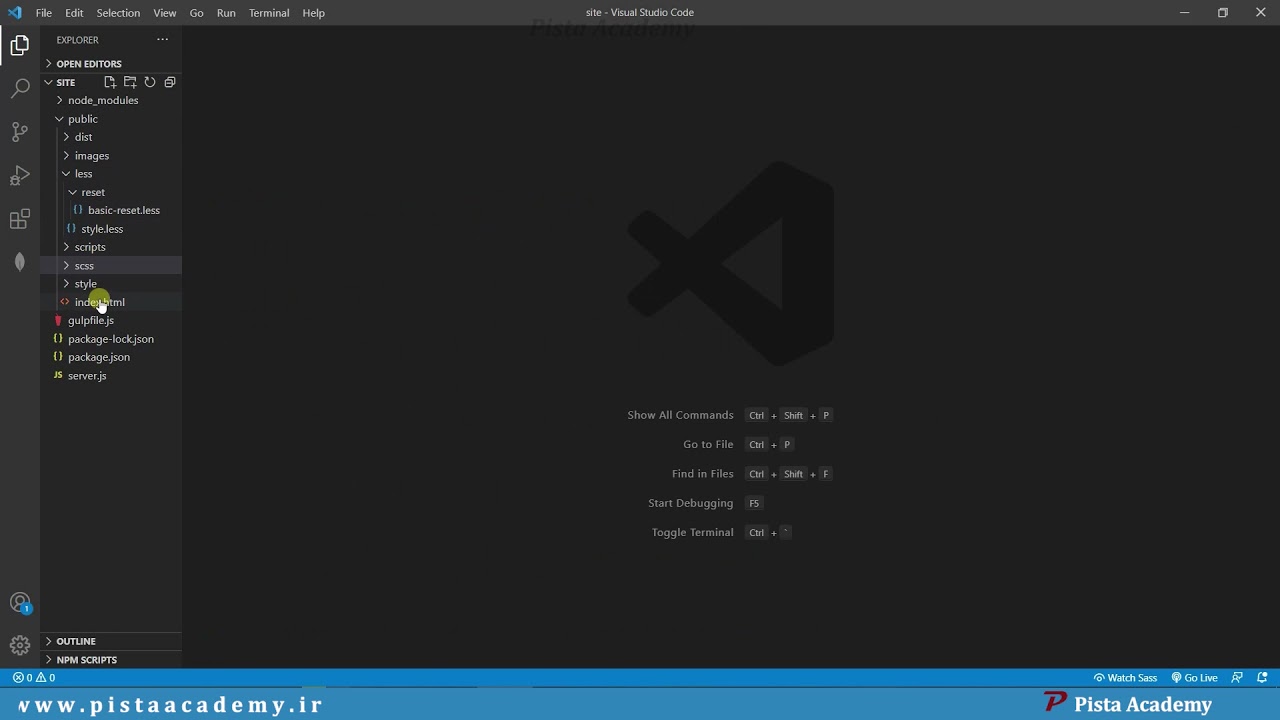Open the Accounts menu icon
The height and width of the screenshot is (720, 1280).
tap(20, 603)
